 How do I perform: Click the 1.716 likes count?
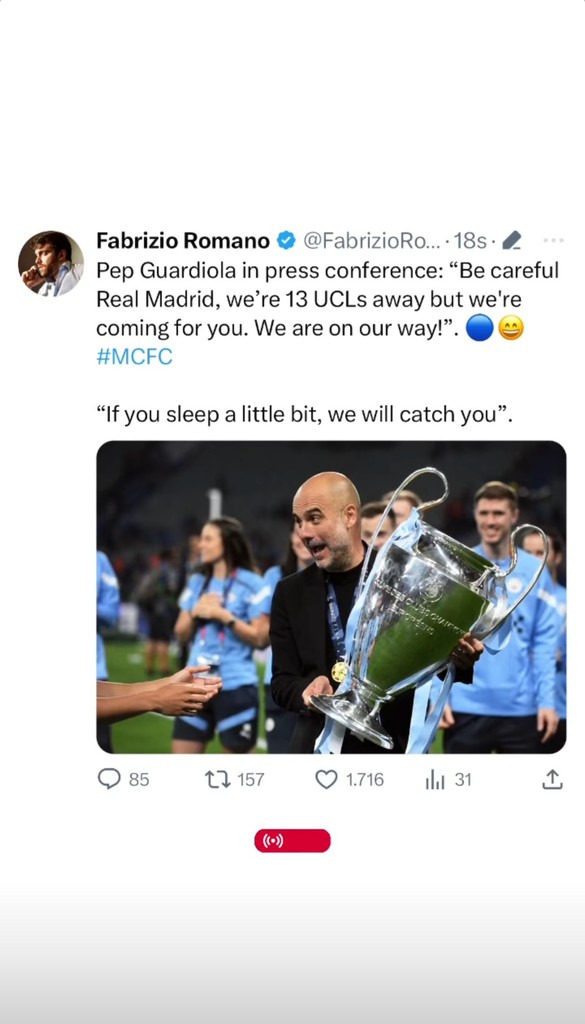(x=365, y=780)
